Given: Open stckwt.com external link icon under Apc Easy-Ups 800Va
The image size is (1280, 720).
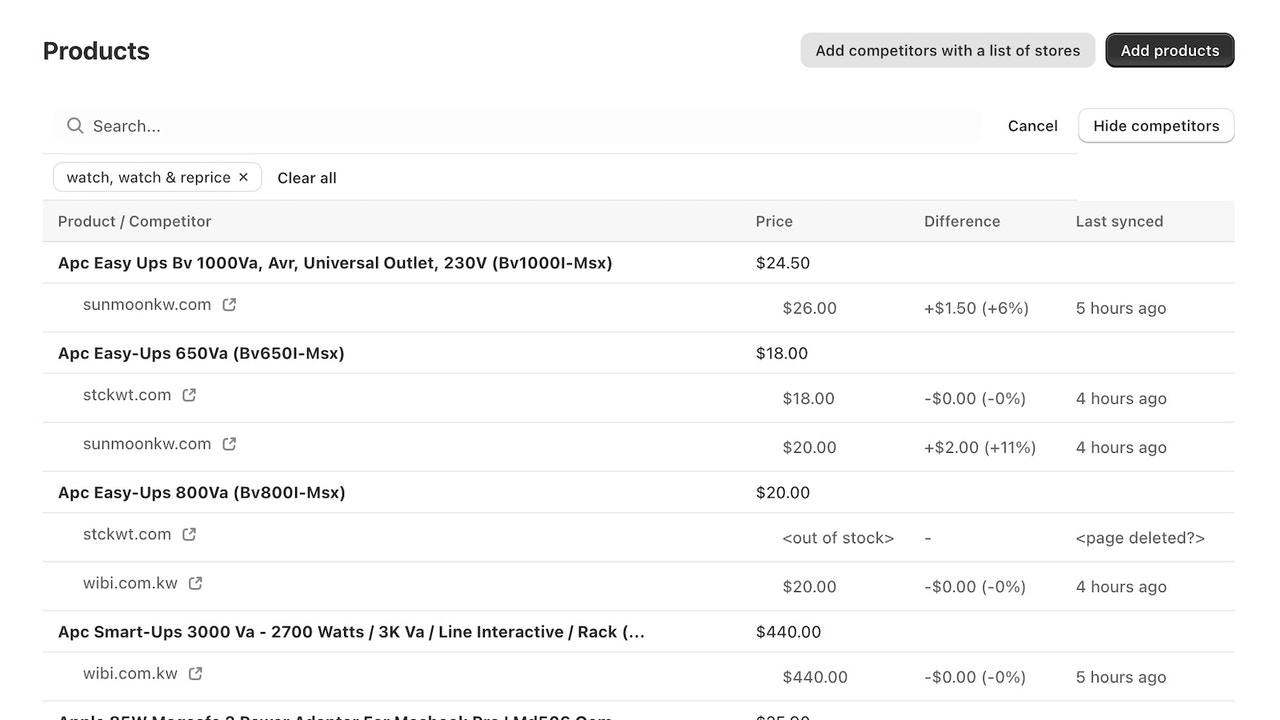Looking at the screenshot, I should (189, 534).
